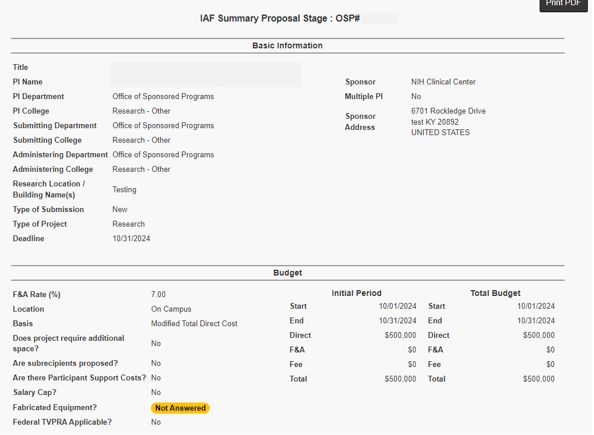Click the Budget section header
The image size is (594, 435).
tap(288, 274)
